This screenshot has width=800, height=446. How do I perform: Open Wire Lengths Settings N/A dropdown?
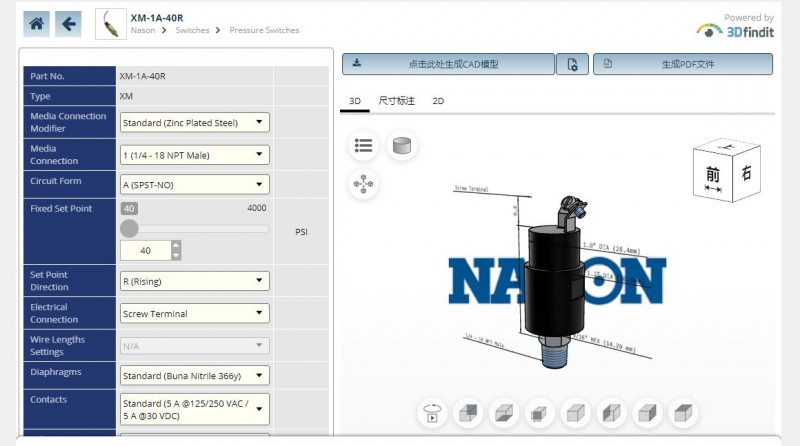194,346
